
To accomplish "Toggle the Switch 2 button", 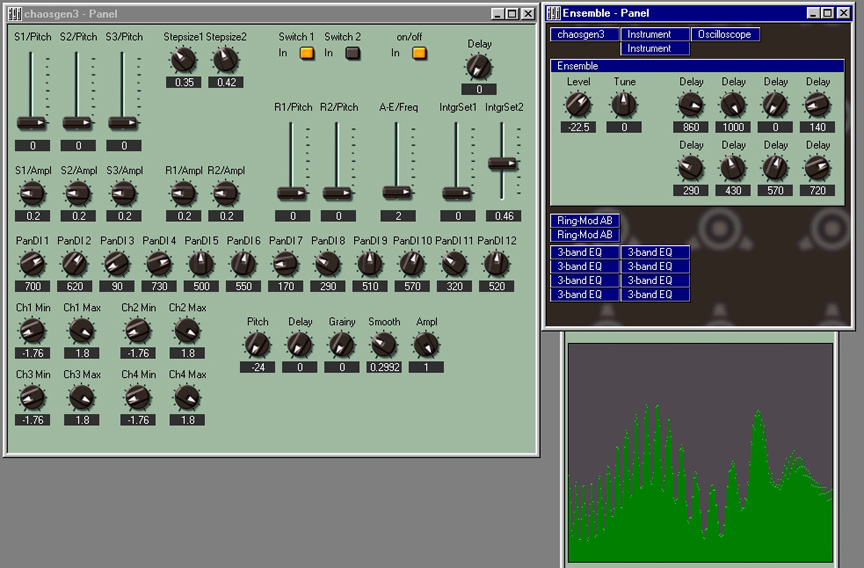I will click(x=352, y=53).
